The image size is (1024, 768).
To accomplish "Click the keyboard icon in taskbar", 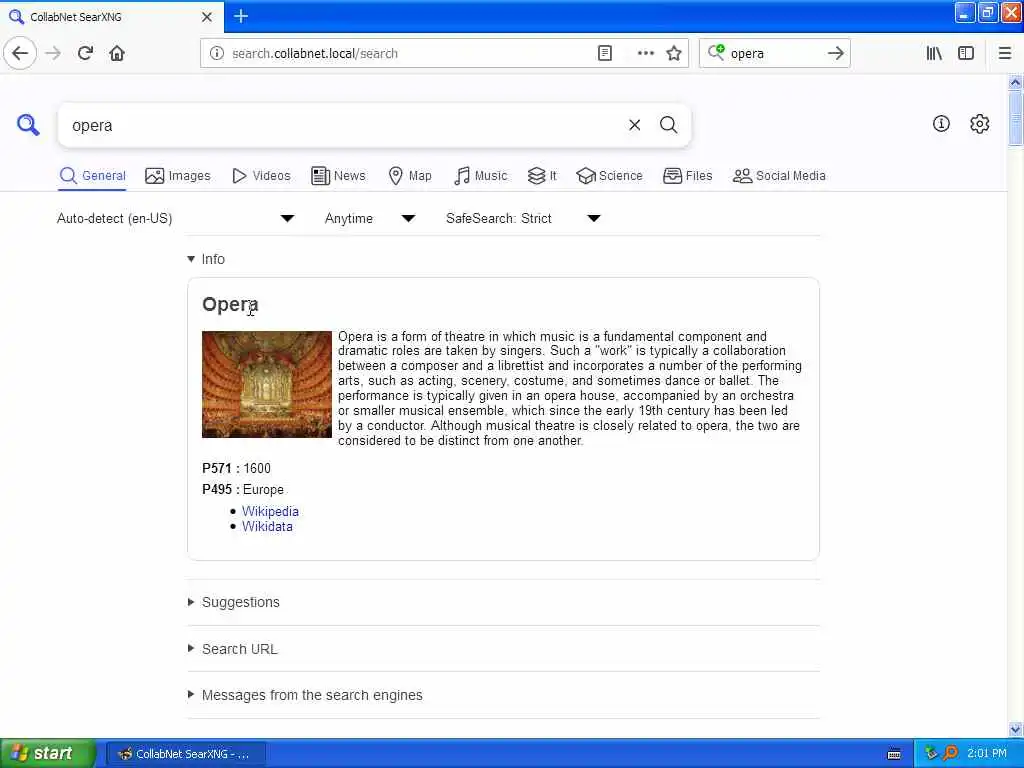I will (894, 754).
